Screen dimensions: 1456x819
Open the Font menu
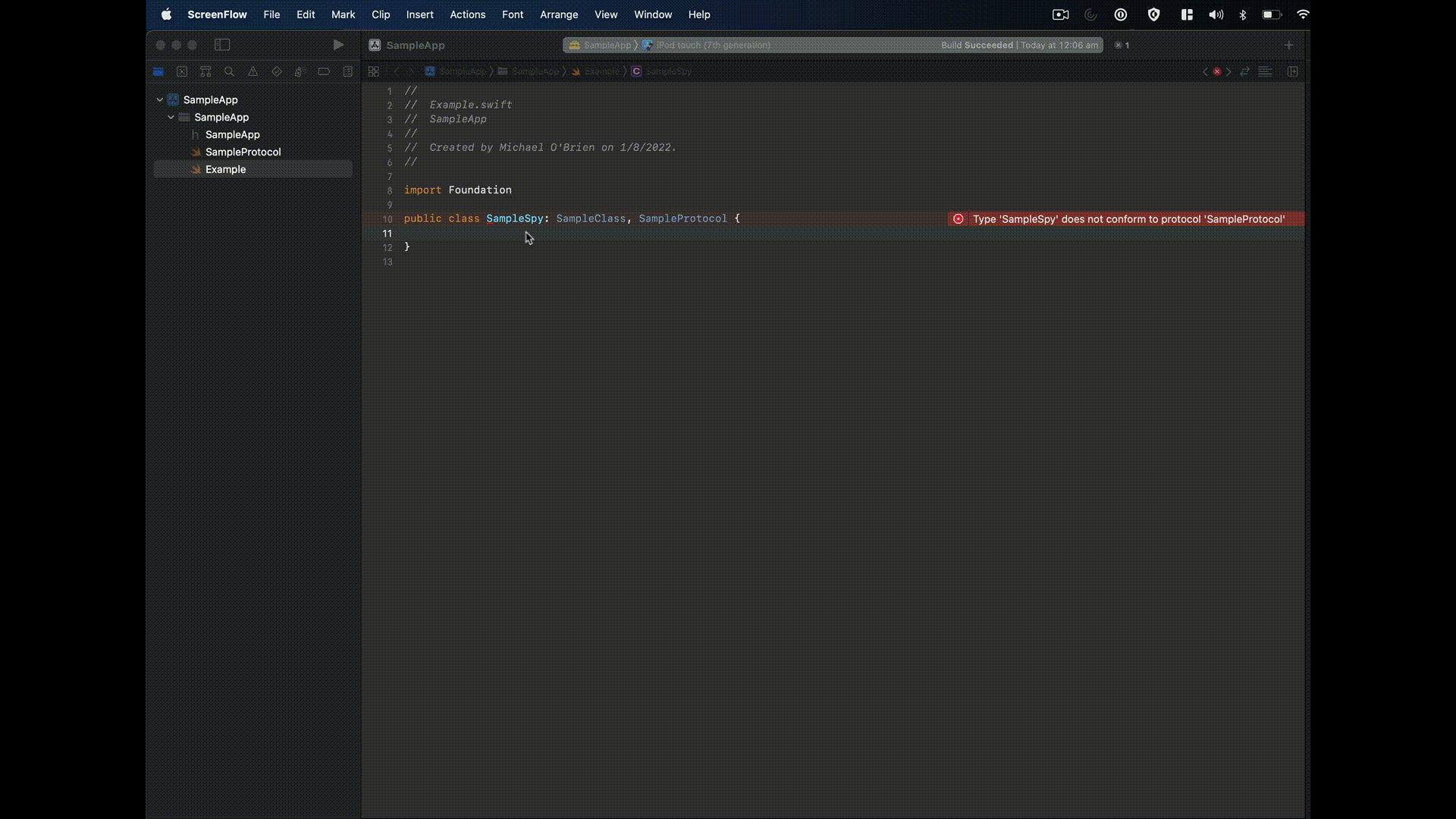pyautogui.click(x=513, y=14)
